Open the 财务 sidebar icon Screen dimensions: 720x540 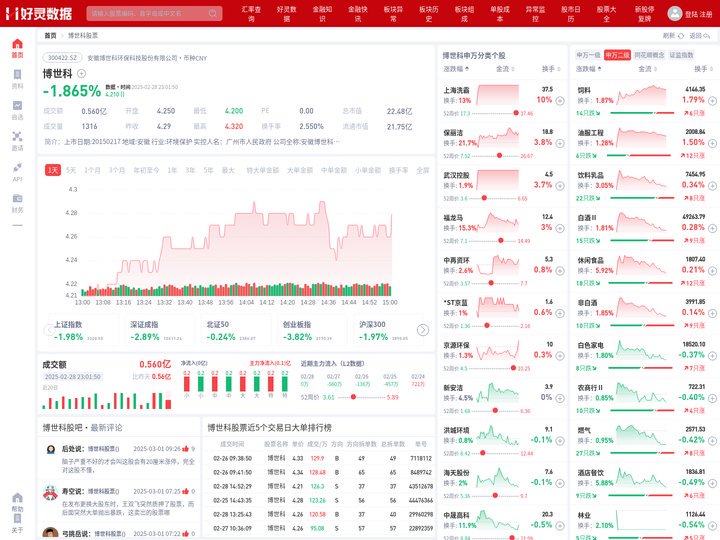(17, 203)
